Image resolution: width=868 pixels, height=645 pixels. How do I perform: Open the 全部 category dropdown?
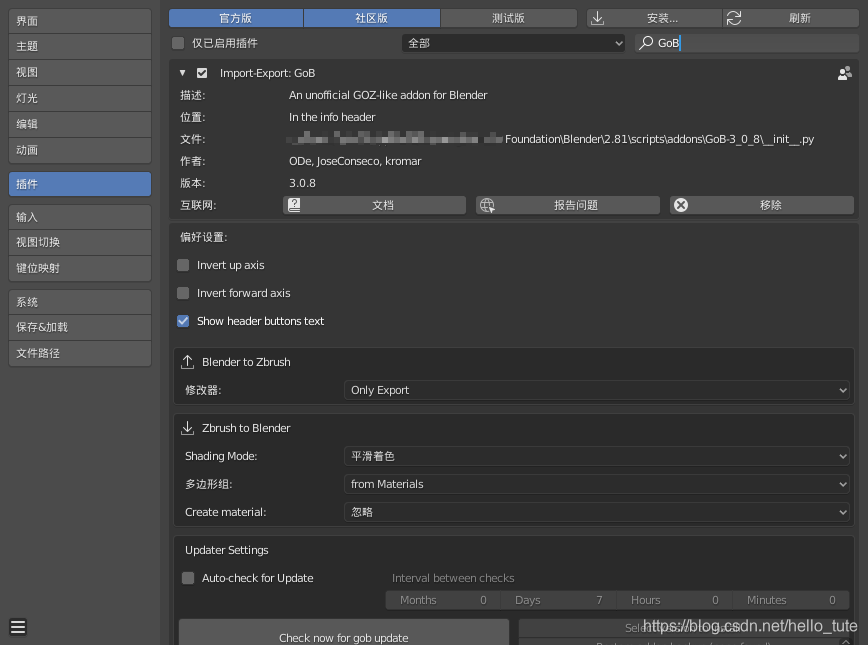click(513, 43)
